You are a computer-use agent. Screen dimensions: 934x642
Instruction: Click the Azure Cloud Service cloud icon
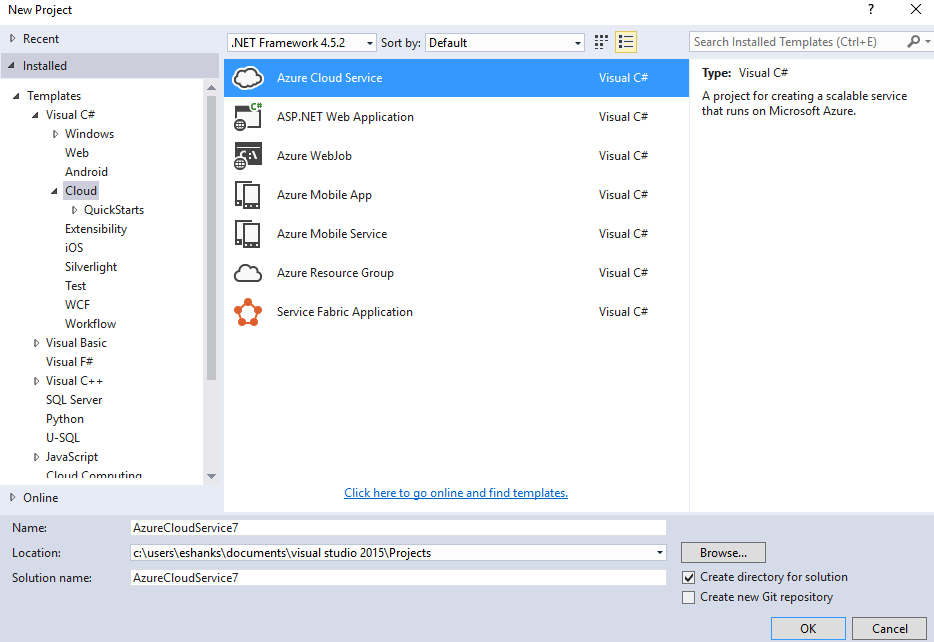[x=248, y=78]
